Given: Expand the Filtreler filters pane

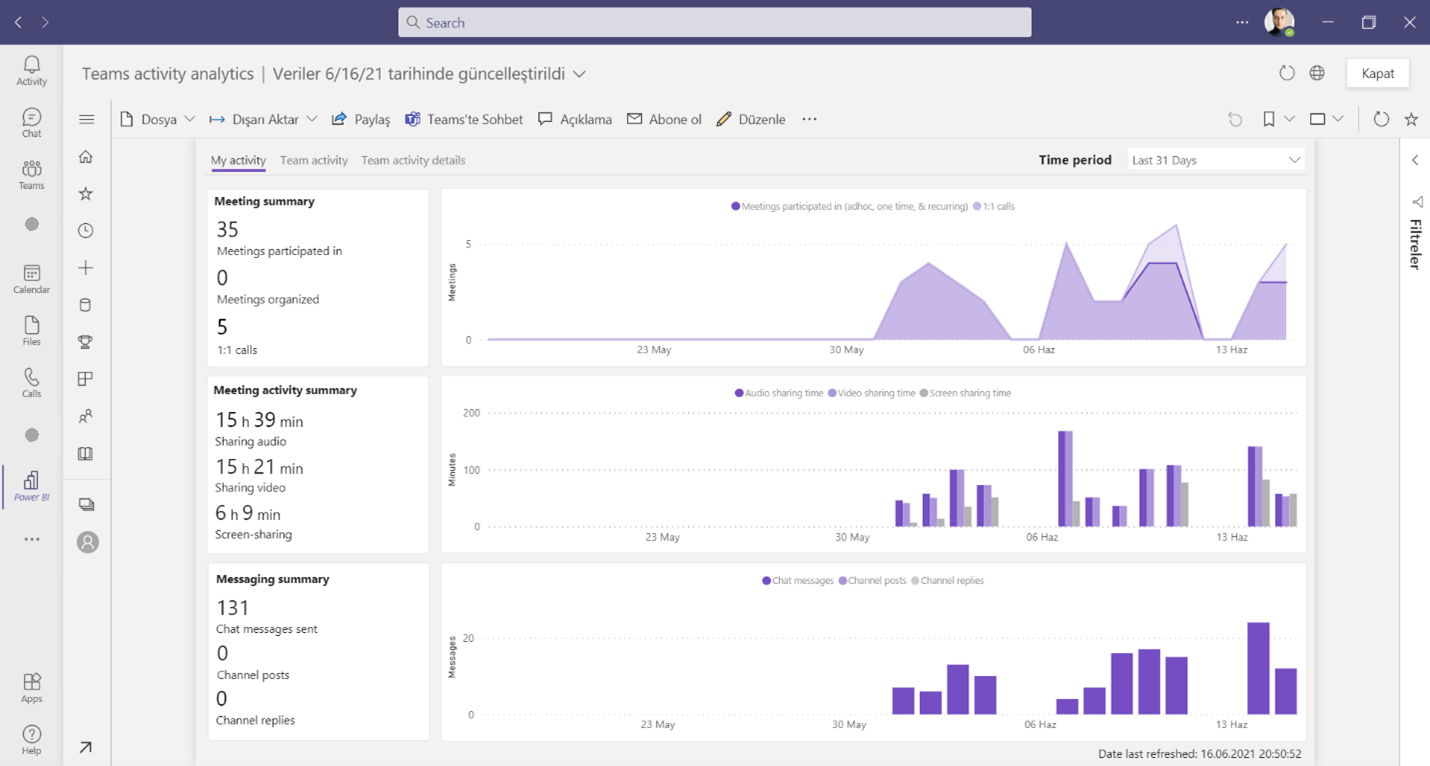Looking at the screenshot, I should (1415, 160).
